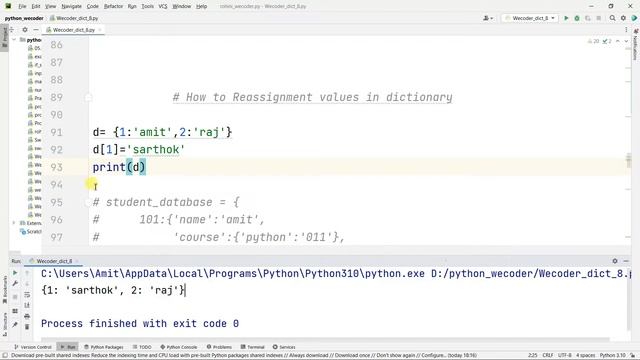Open the Notifications side panel
This screenshot has width=640, height=360.
click(x=635, y=45)
